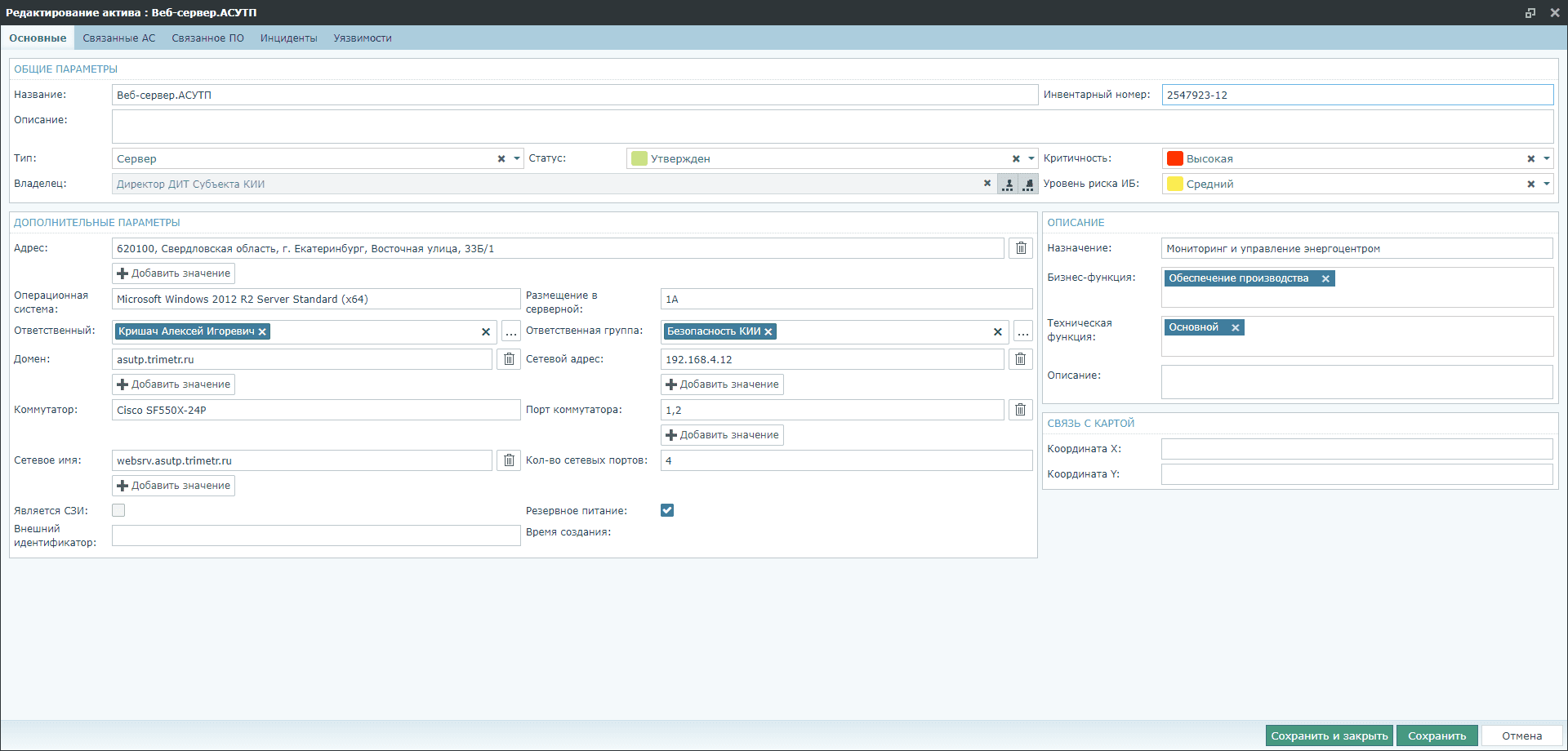Open the Связанное ПО tab
This screenshot has width=1568, height=751.
tap(207, 38)
